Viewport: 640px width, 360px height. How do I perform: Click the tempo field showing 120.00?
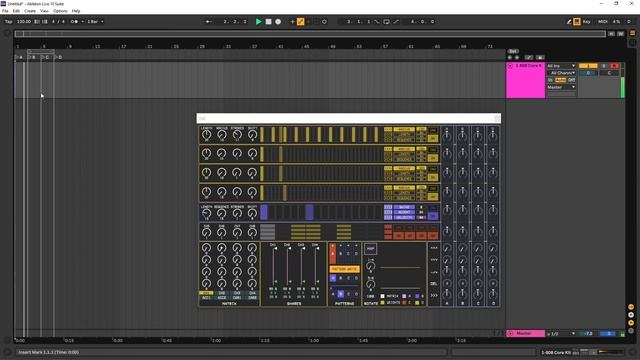[x=24, y=22]
